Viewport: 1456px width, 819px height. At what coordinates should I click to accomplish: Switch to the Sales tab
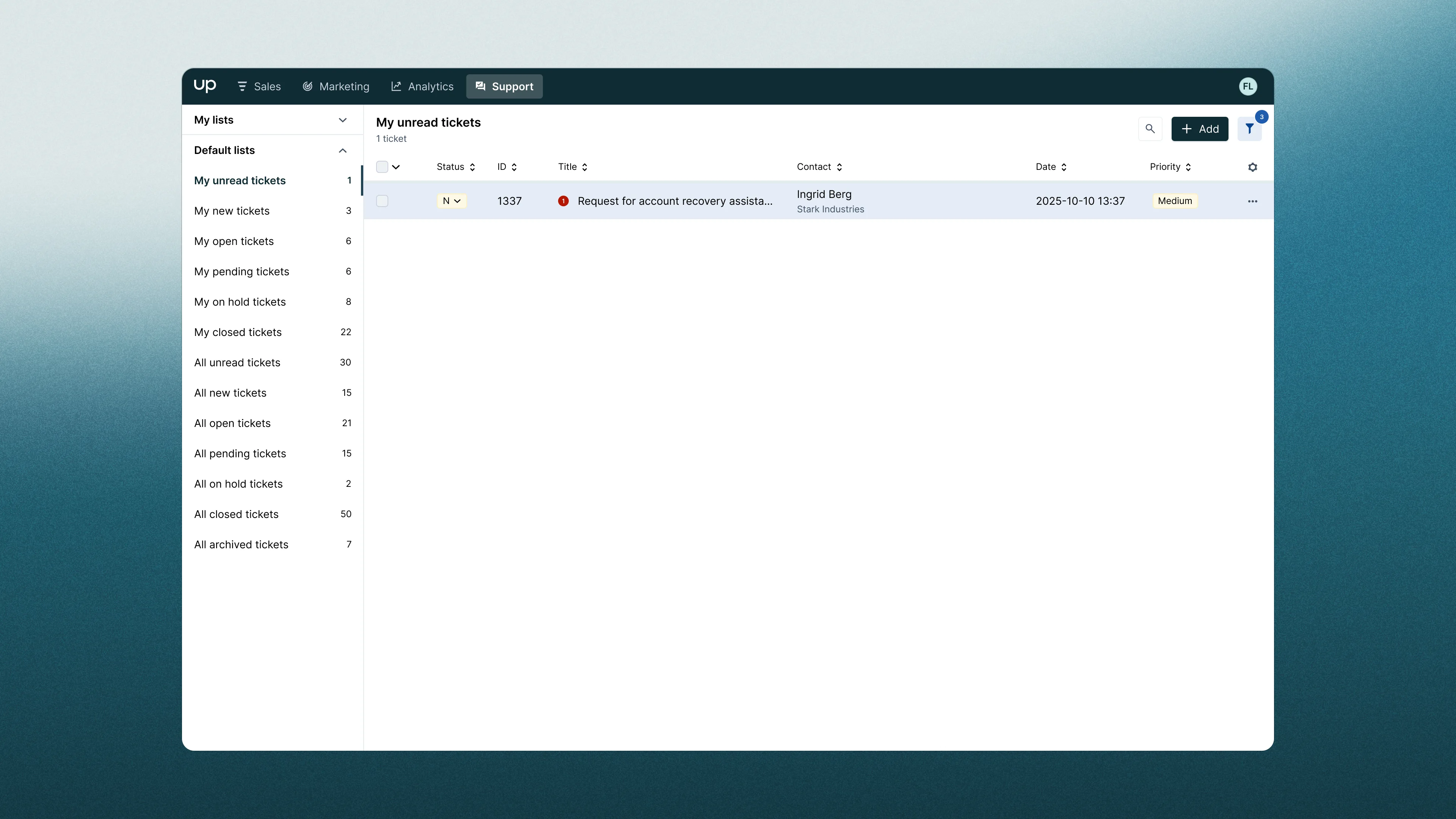click(x=259, y=86)
